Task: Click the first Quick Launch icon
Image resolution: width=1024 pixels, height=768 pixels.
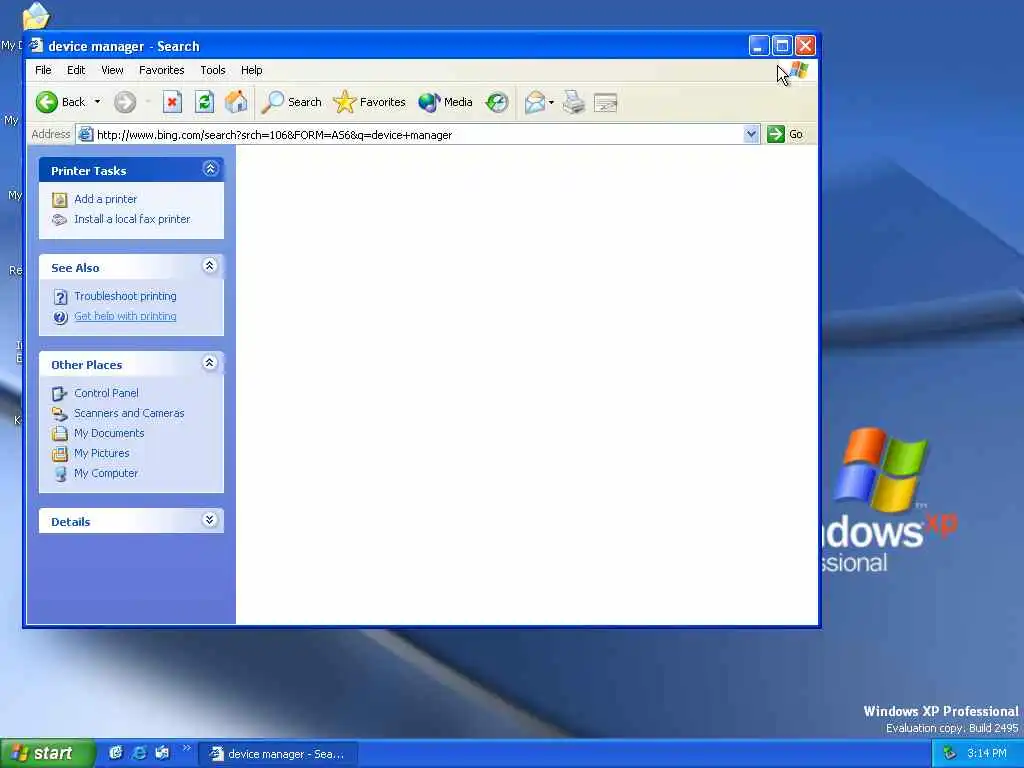Action: (116, 753)
